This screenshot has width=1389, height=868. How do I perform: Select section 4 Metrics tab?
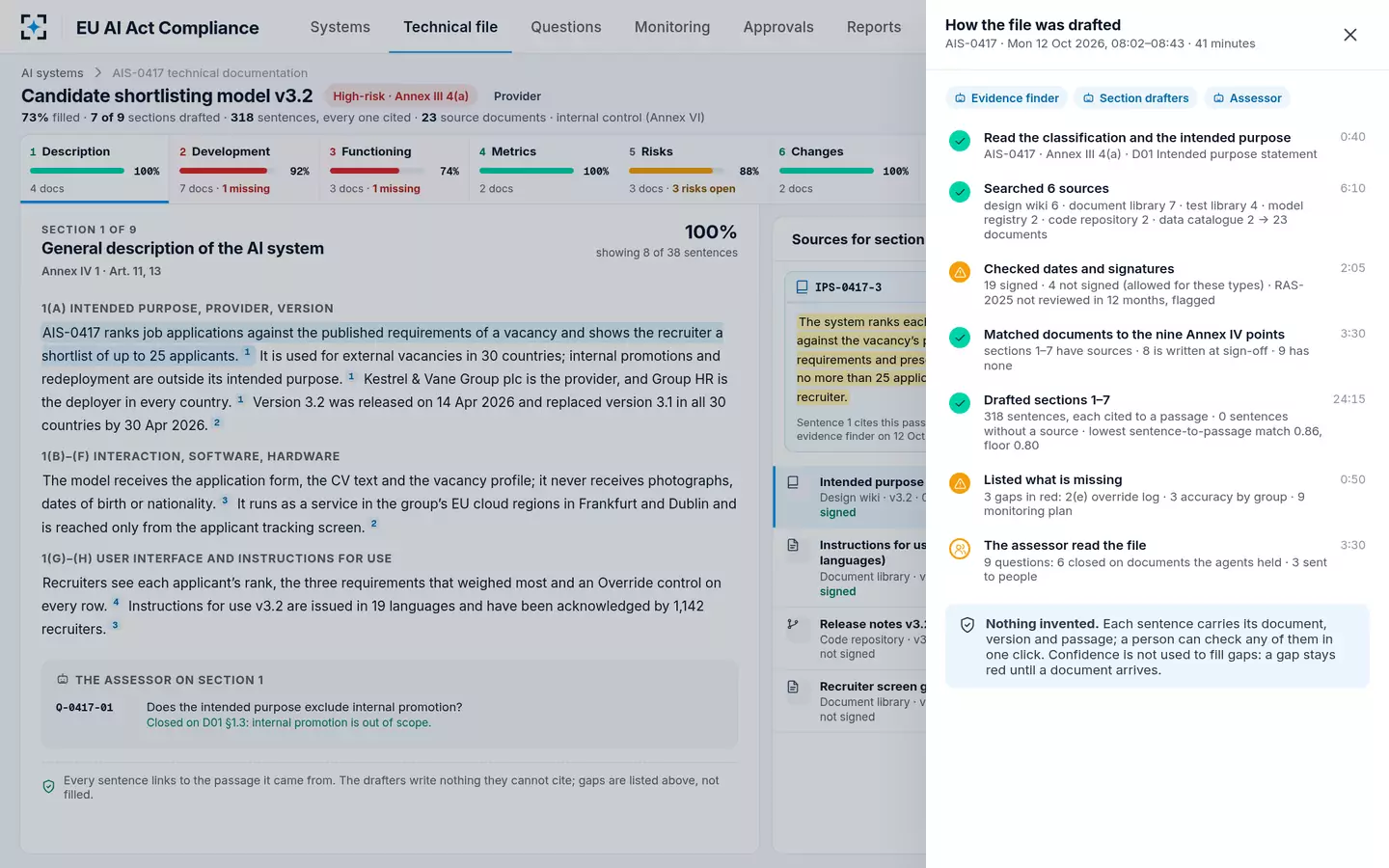pos(544,170)
